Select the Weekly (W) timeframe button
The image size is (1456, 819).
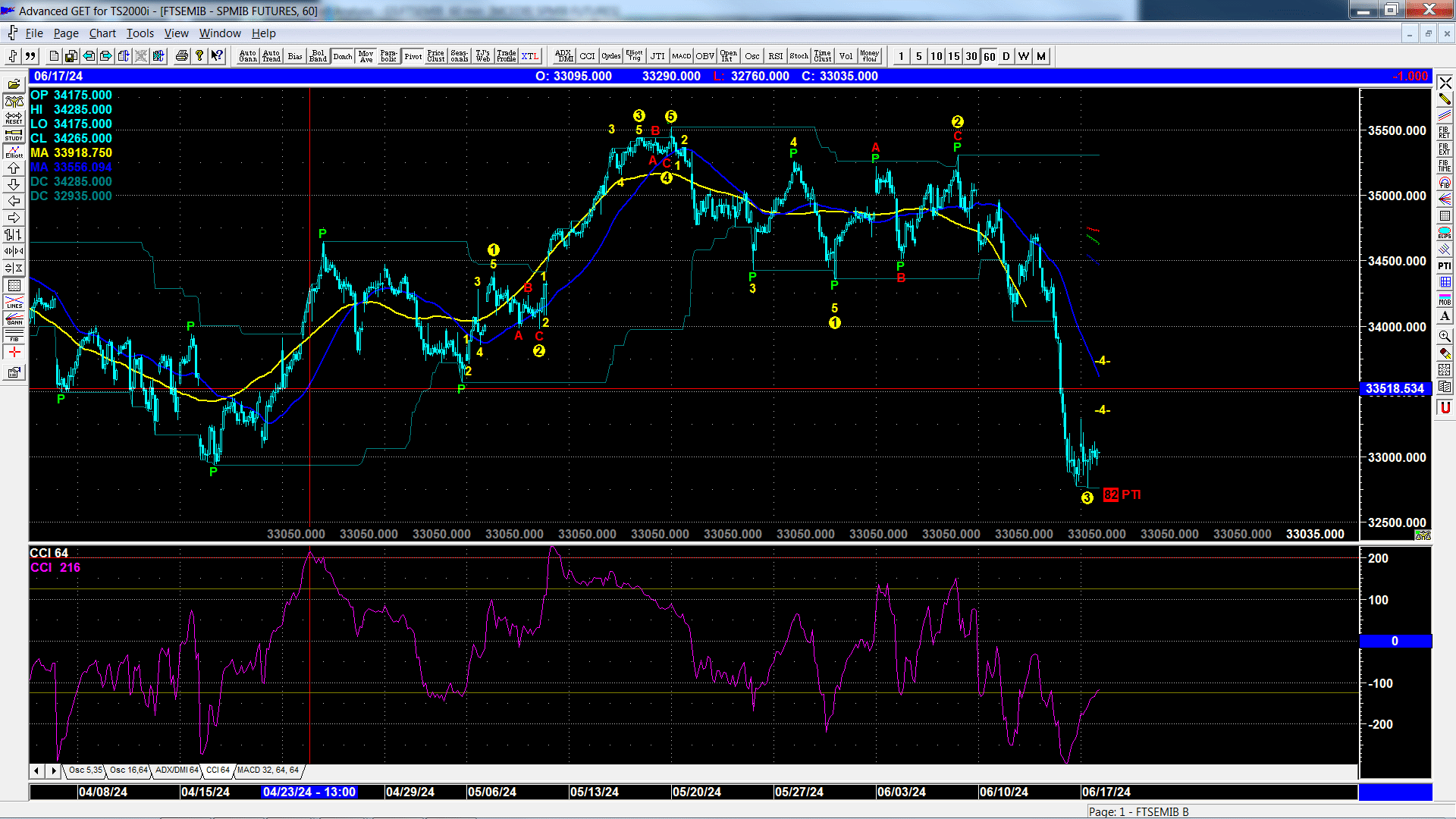tap(1024, 56)
